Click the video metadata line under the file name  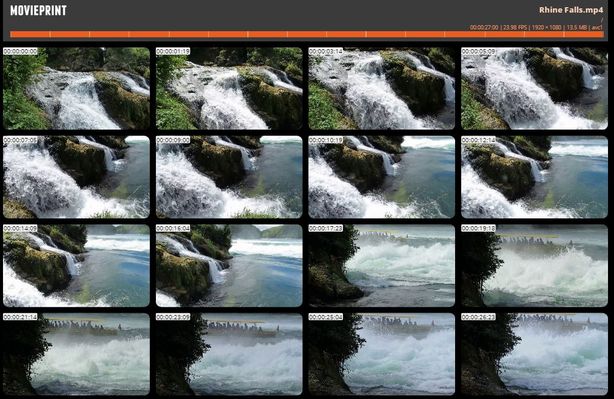click(536, 27)
